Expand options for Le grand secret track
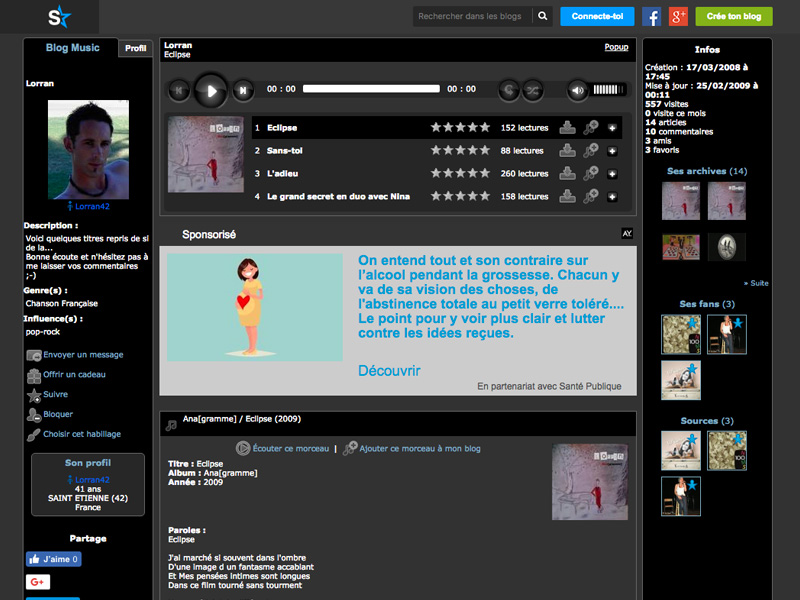The height and width of the screenshot is (600, 800). [x=612, y=197]
